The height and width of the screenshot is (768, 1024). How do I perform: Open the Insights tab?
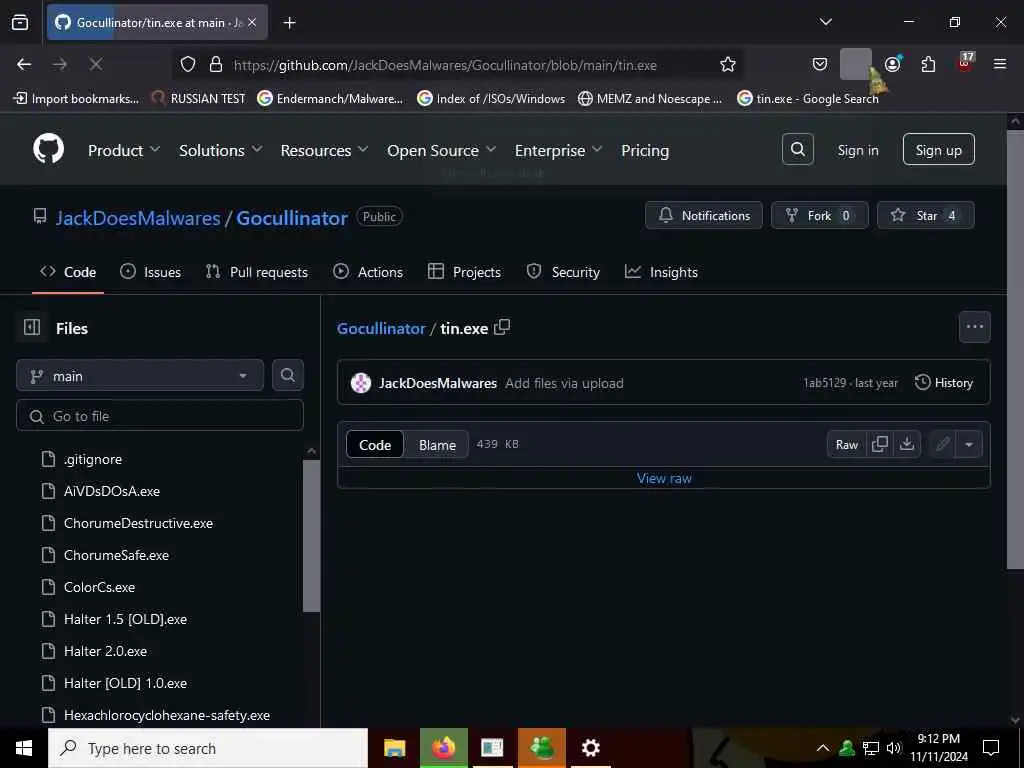661,272
